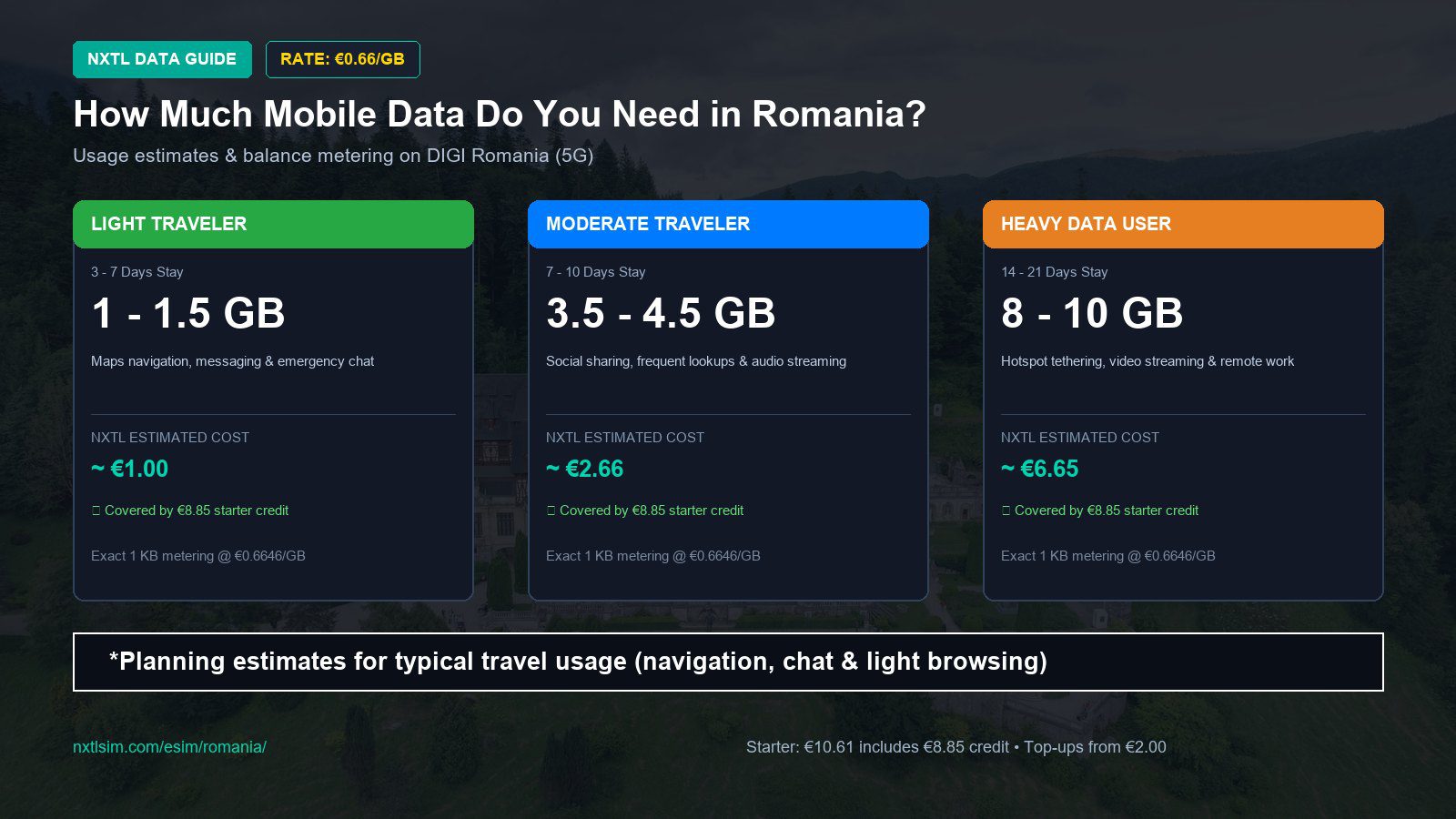
Task: Click NXTL ESTIMATED COST label in Light Traveler card
Action: [x=170, y=438]
